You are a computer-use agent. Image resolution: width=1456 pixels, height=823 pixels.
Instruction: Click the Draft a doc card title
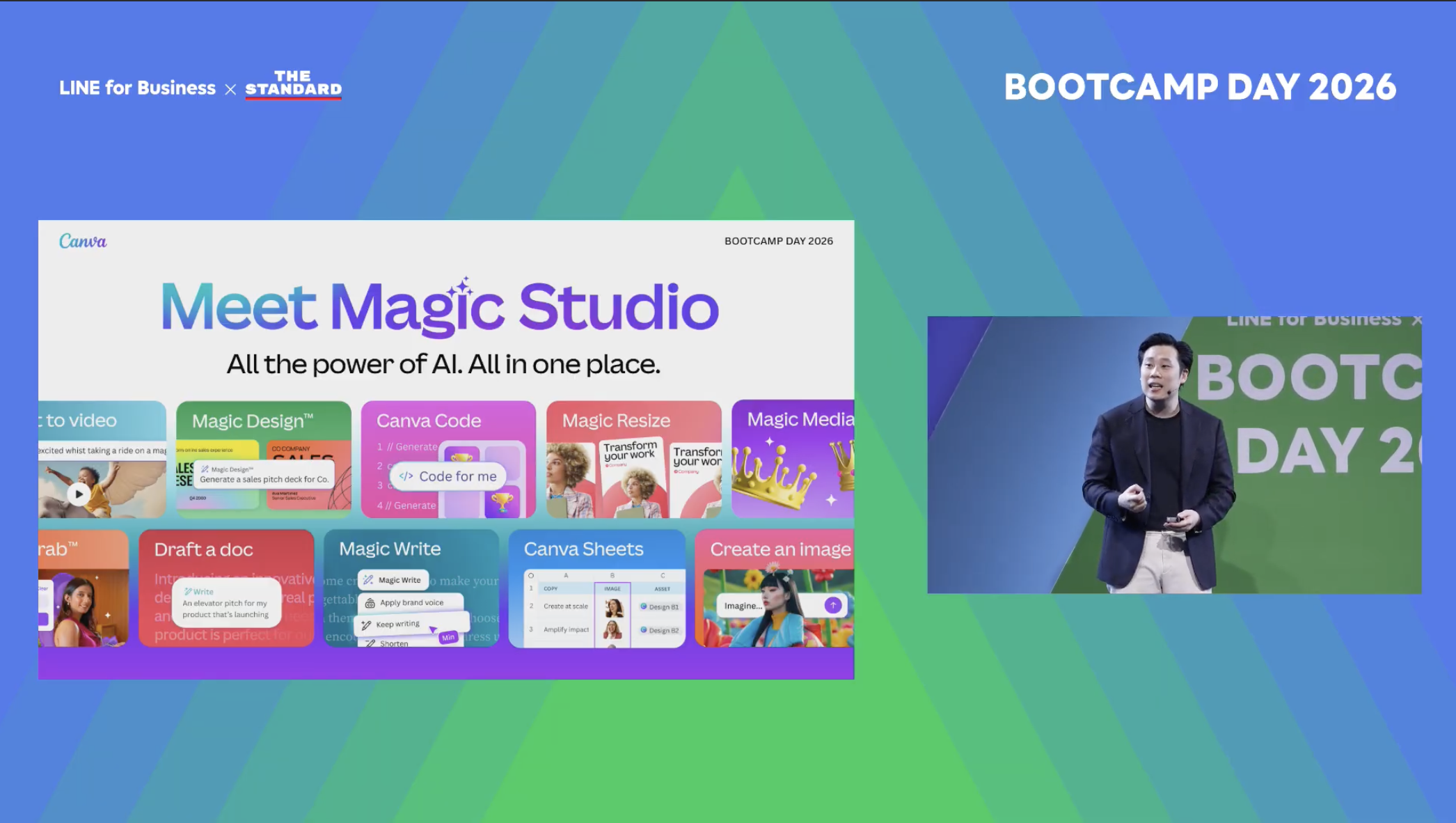[x=203, y=549]
